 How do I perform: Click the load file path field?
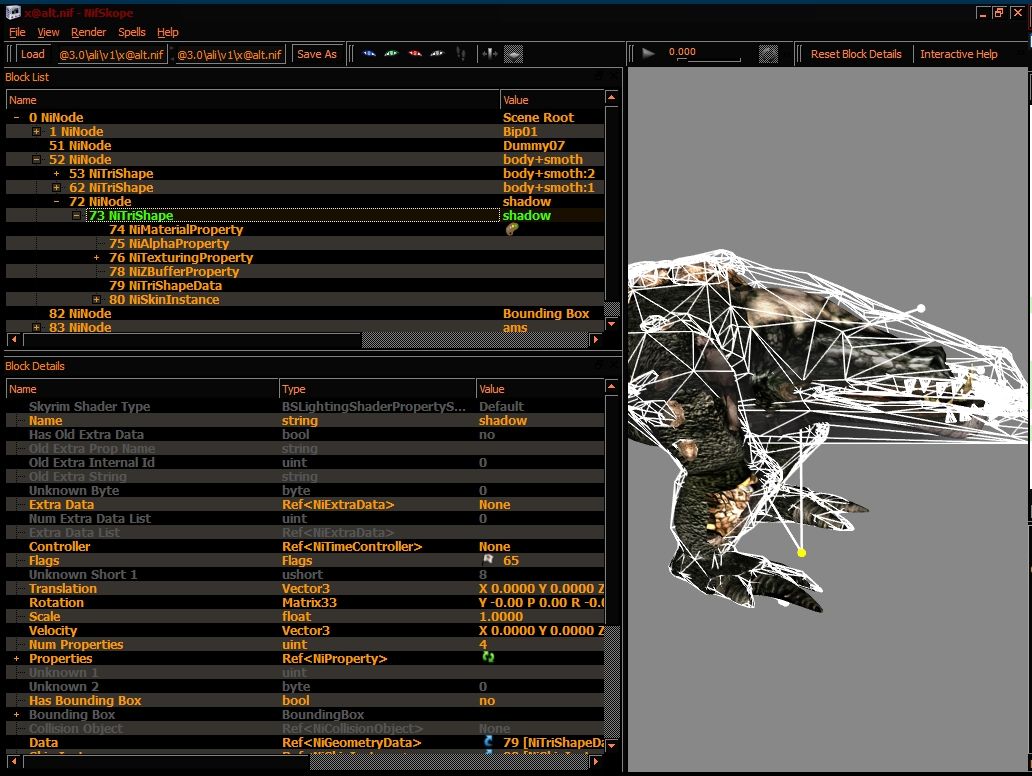[x=111, y=55]
